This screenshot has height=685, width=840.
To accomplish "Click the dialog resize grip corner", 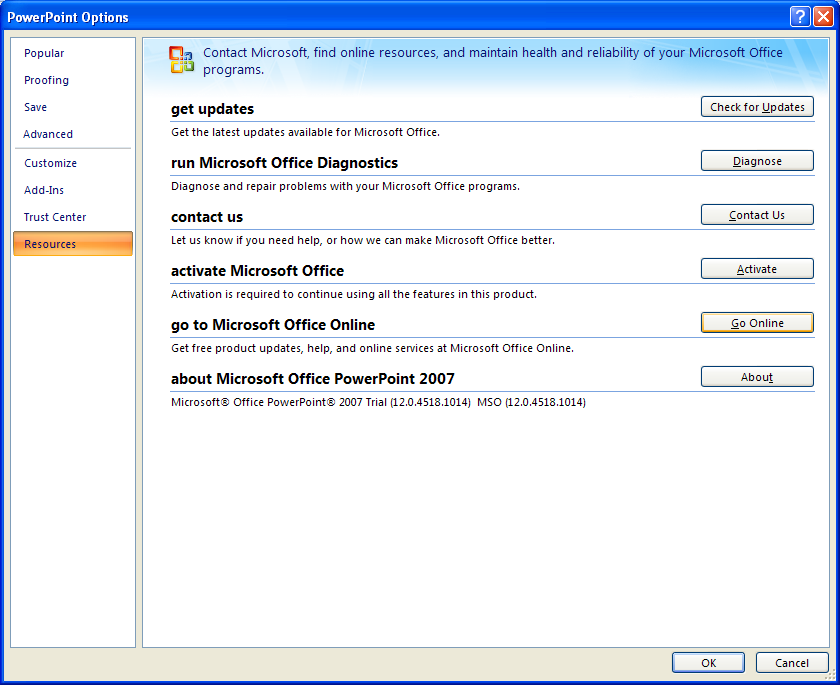I will 831,676.
